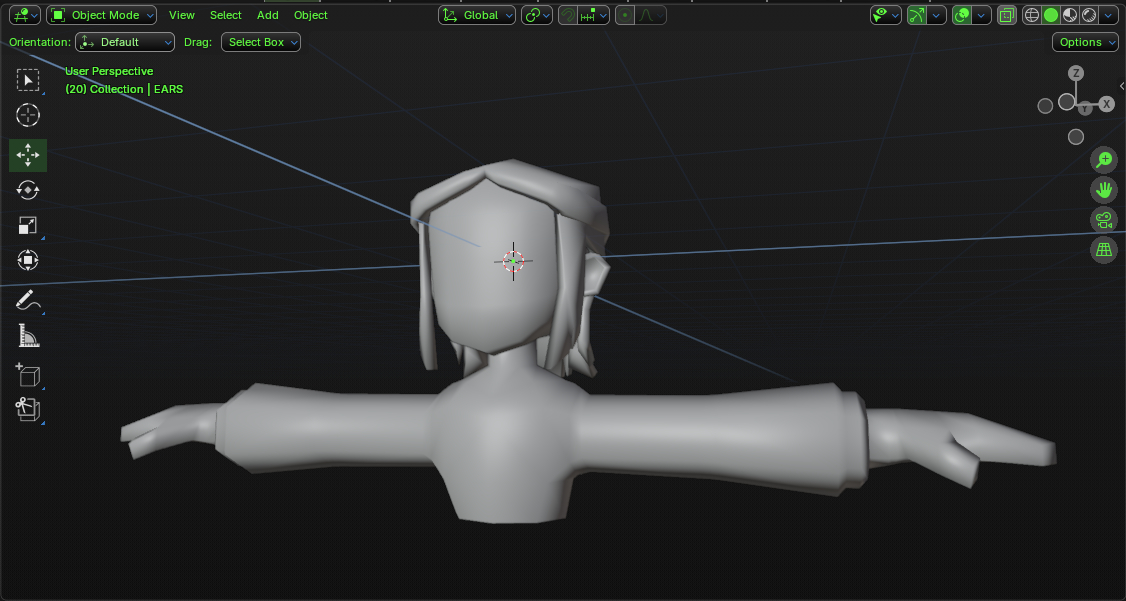
Task: Open the Select Box drag dropdown
Action: pos(261,42)
